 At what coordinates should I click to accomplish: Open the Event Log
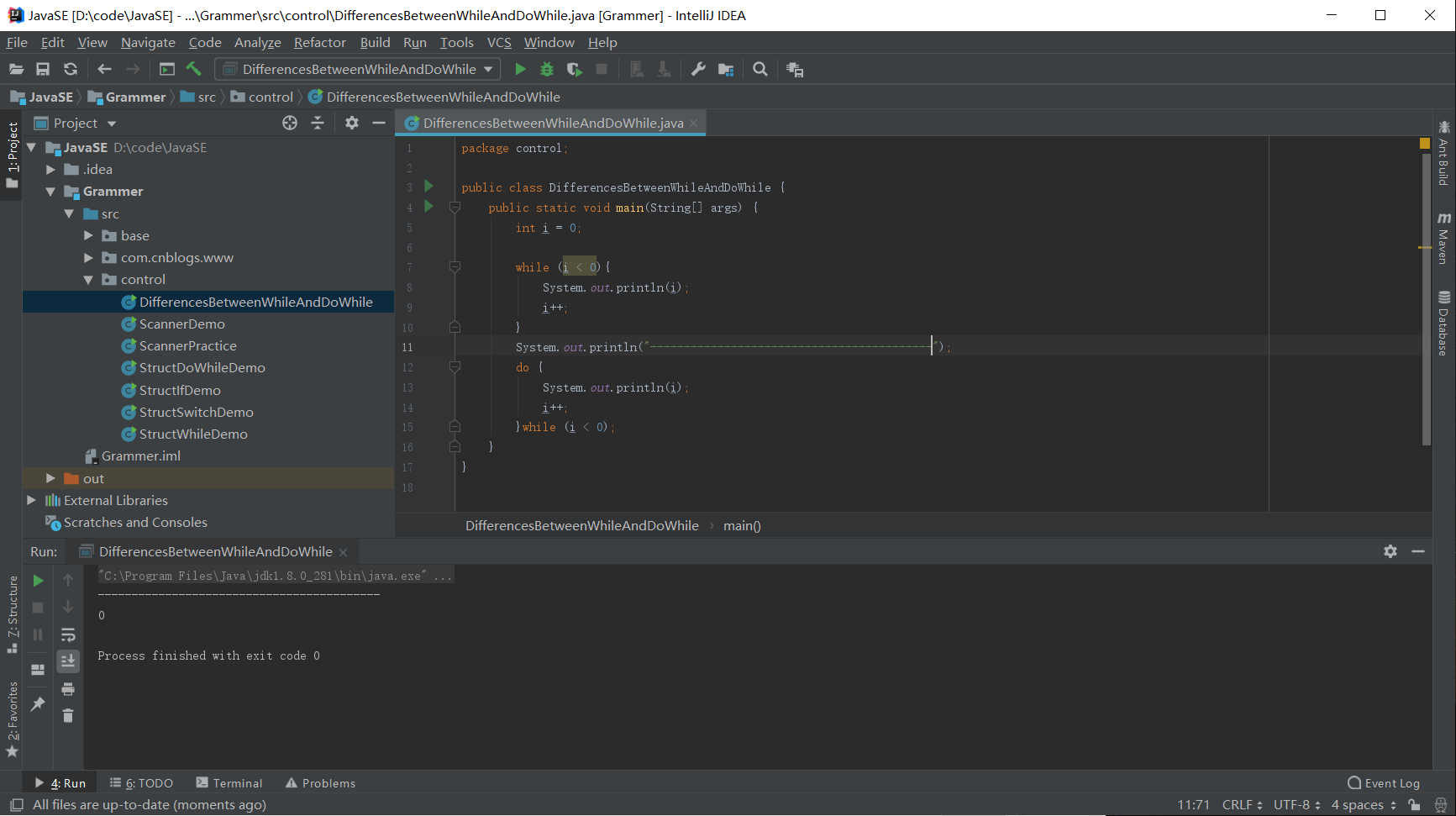(x=1383, y=783)
